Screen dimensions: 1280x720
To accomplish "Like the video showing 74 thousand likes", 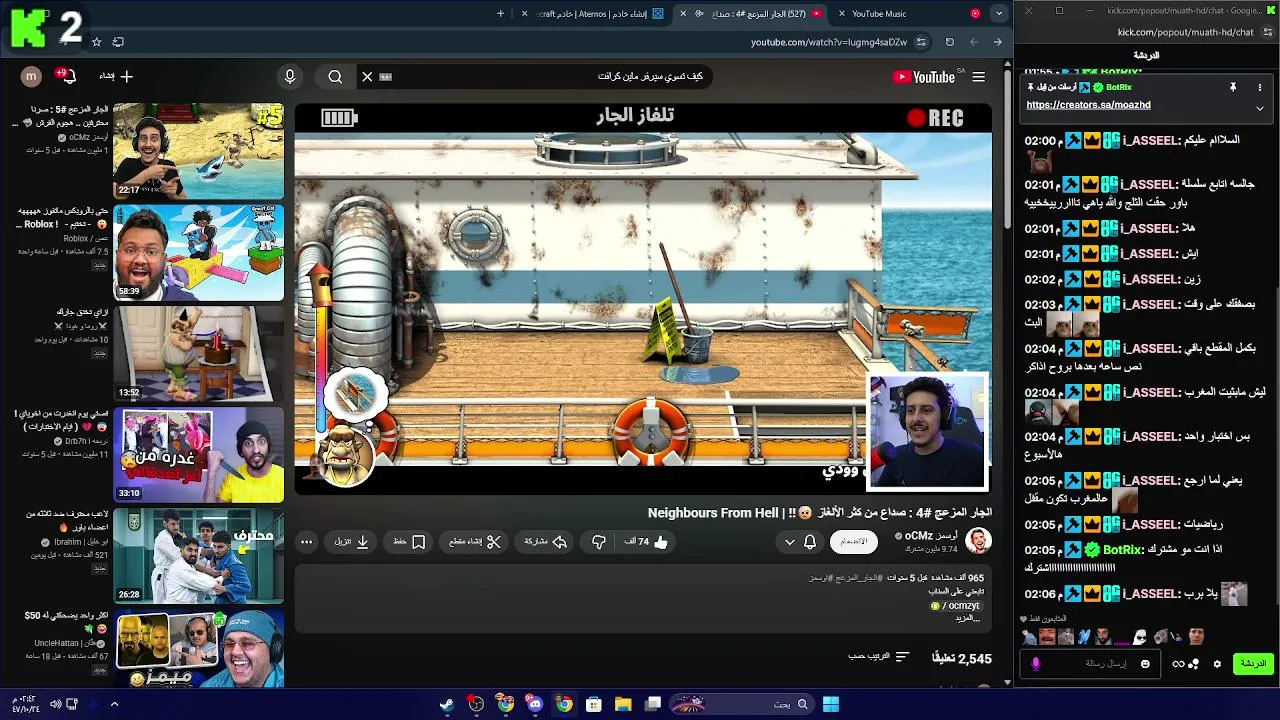I will [x=647, y=542].
